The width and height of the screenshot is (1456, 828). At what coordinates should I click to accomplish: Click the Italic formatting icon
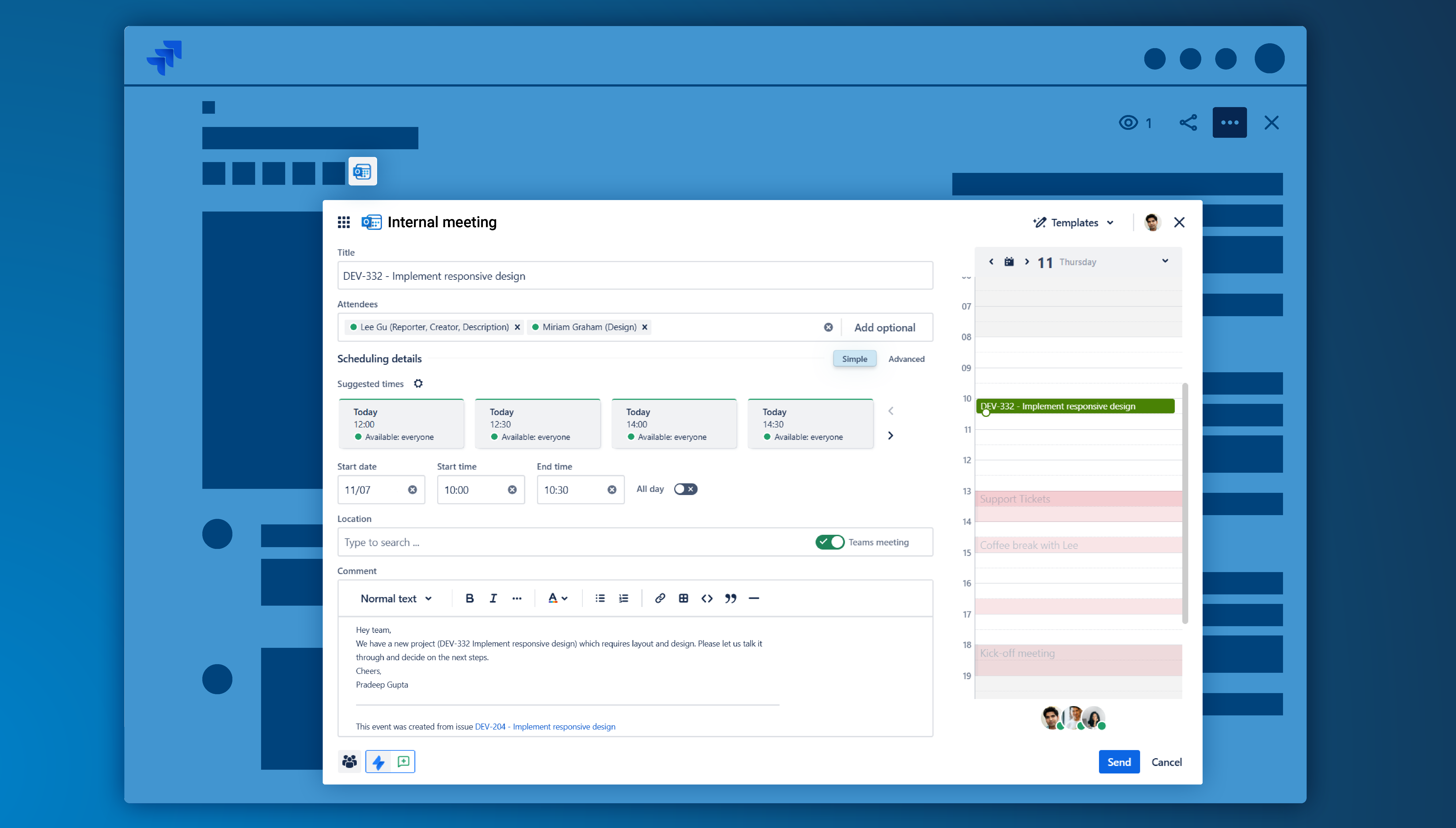click(x=493, y=598)
